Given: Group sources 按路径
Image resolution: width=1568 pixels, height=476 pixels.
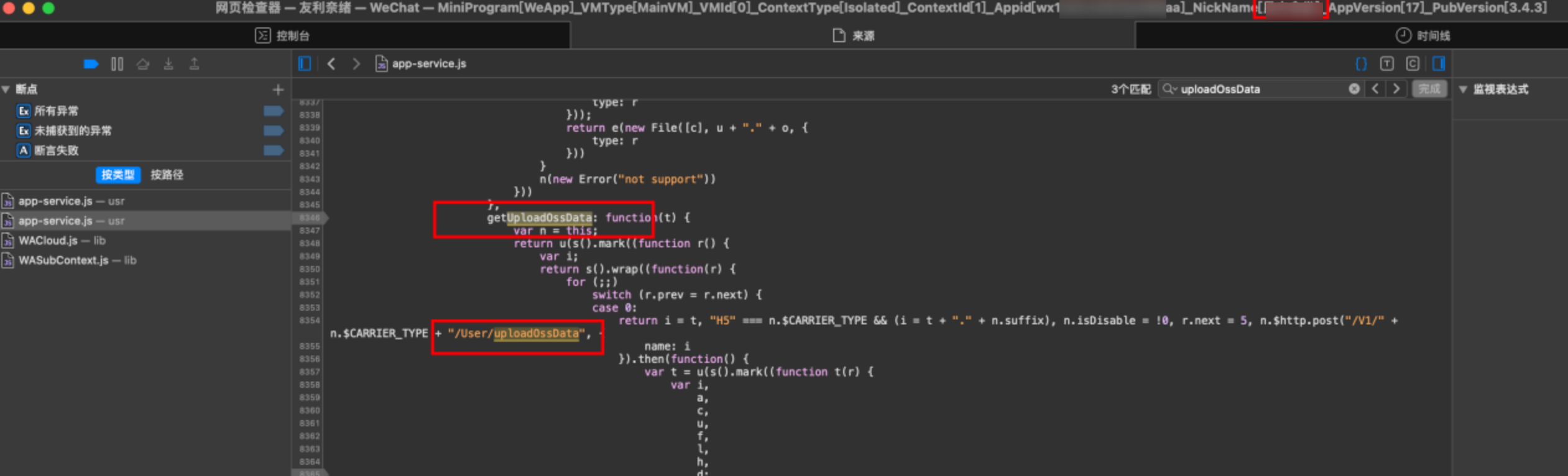Looking at the screenshot, I should click(x=167, y=175).
